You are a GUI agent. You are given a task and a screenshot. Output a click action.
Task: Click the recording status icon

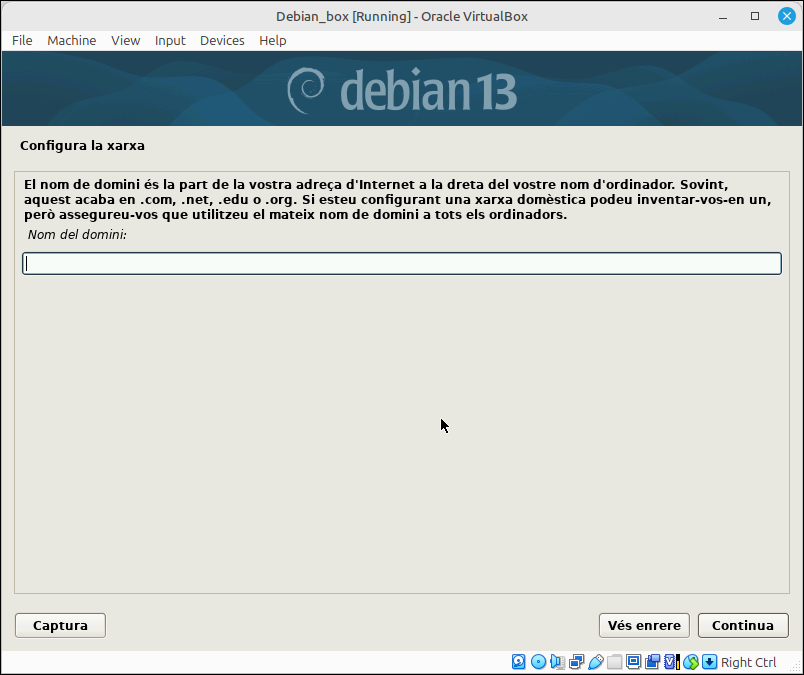point(652,662)
